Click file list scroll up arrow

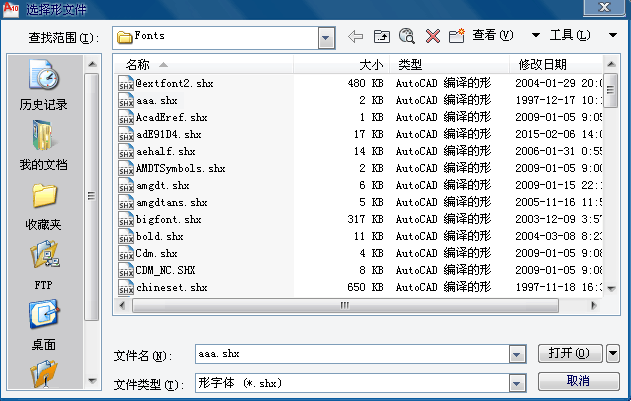coord(611,64)
